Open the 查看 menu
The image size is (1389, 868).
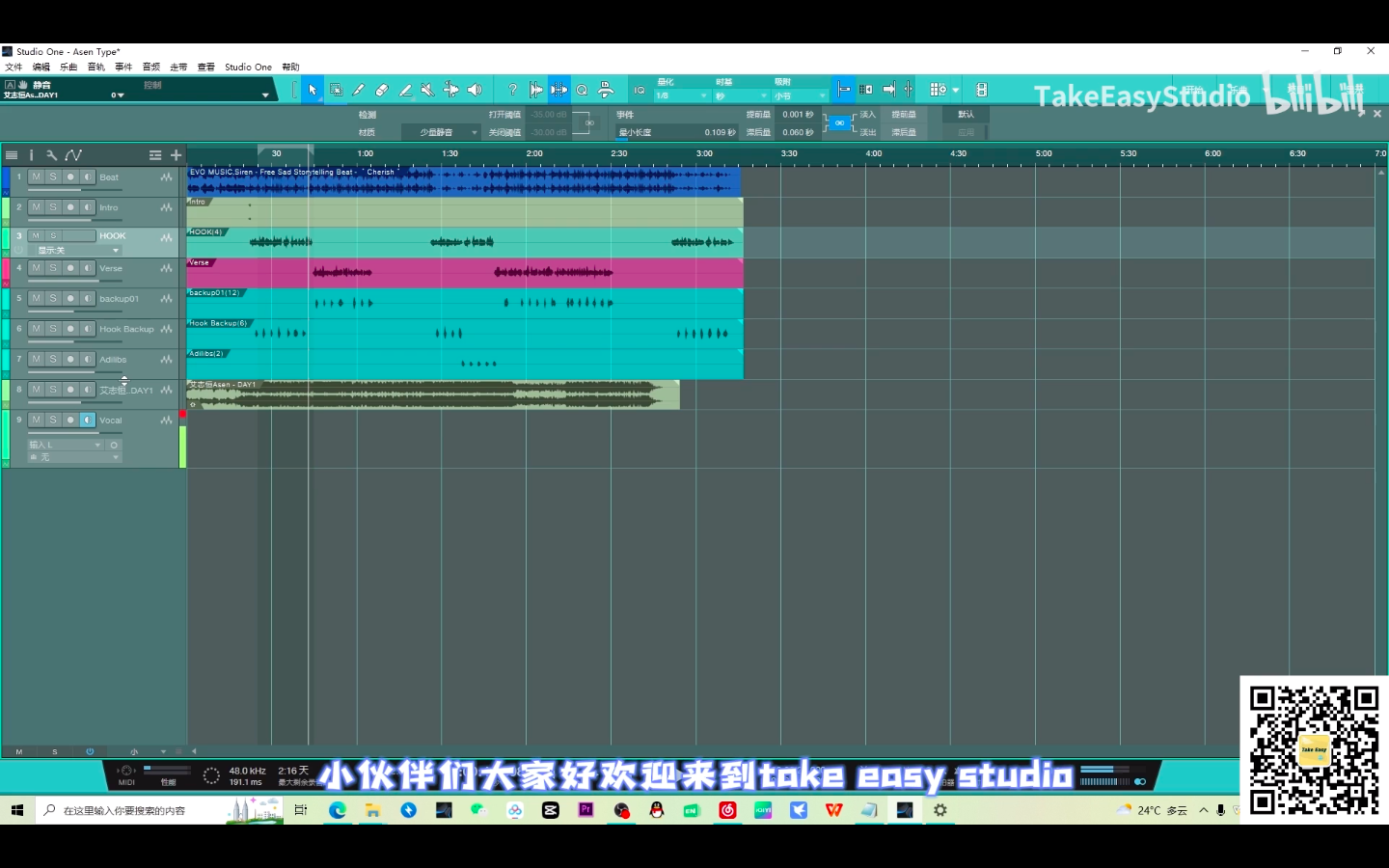click(x=206, y=68)
